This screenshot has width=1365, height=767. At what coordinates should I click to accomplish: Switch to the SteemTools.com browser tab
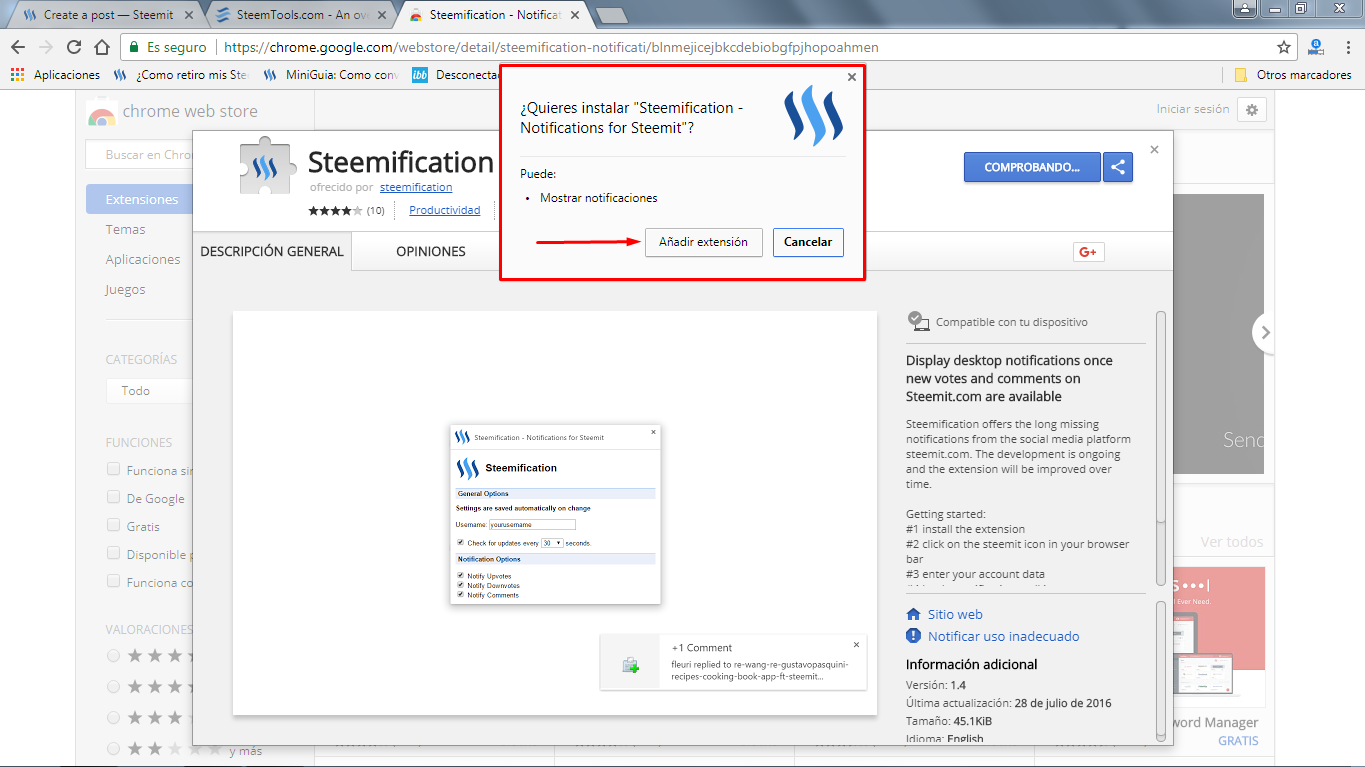tap(300, 15)
